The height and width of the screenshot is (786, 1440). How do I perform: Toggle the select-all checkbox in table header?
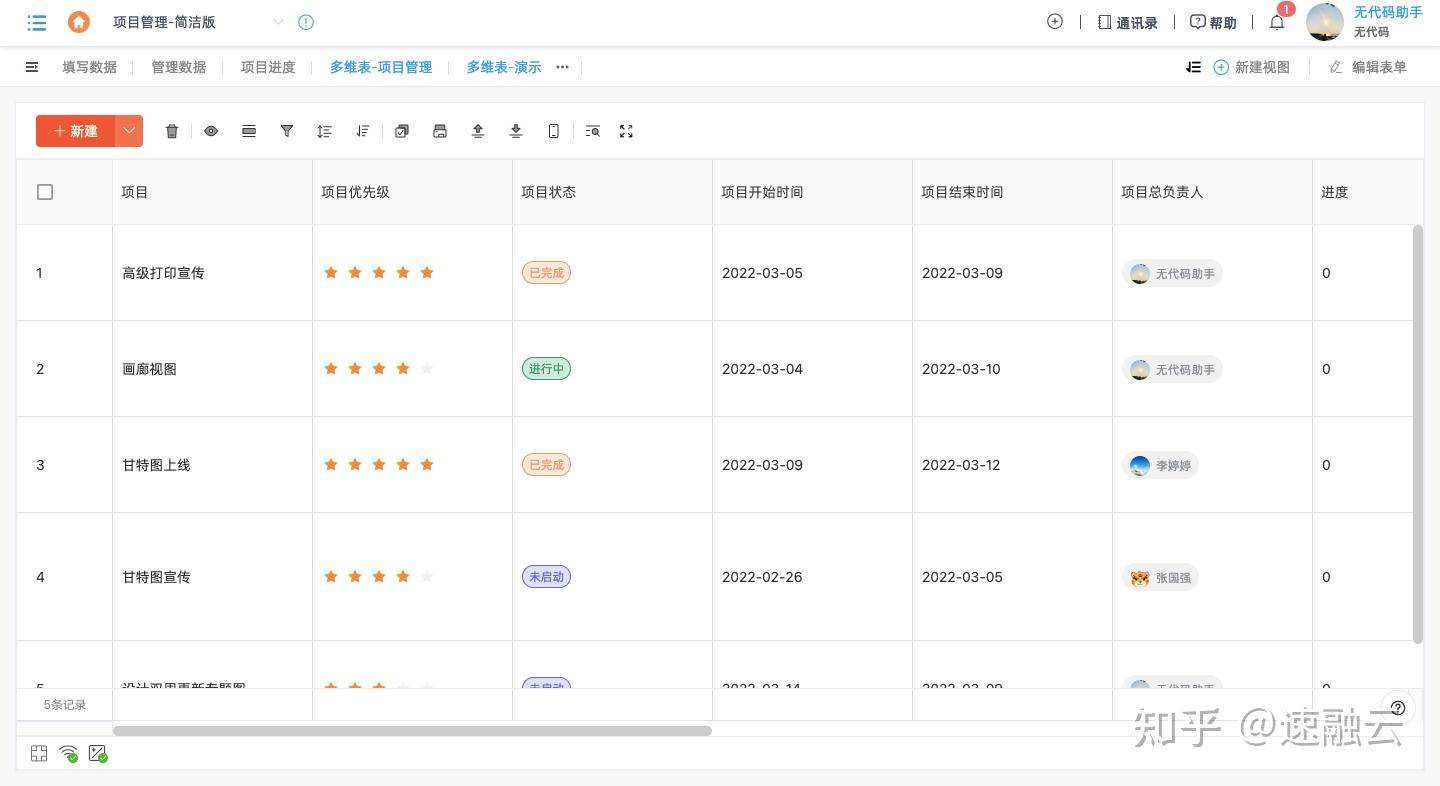[45, 192]
